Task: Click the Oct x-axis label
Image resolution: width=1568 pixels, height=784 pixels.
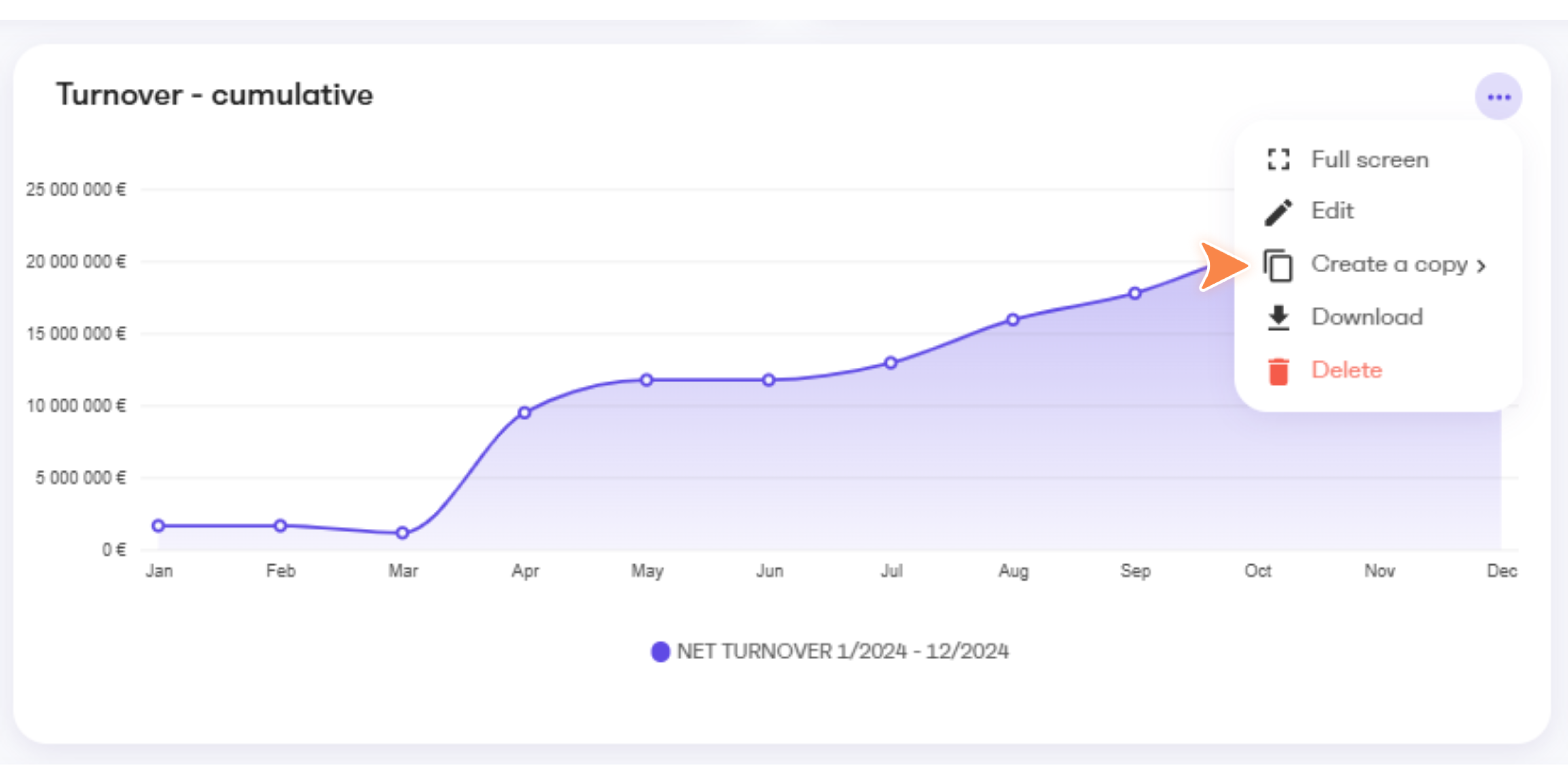Action: coord(1258,571)
